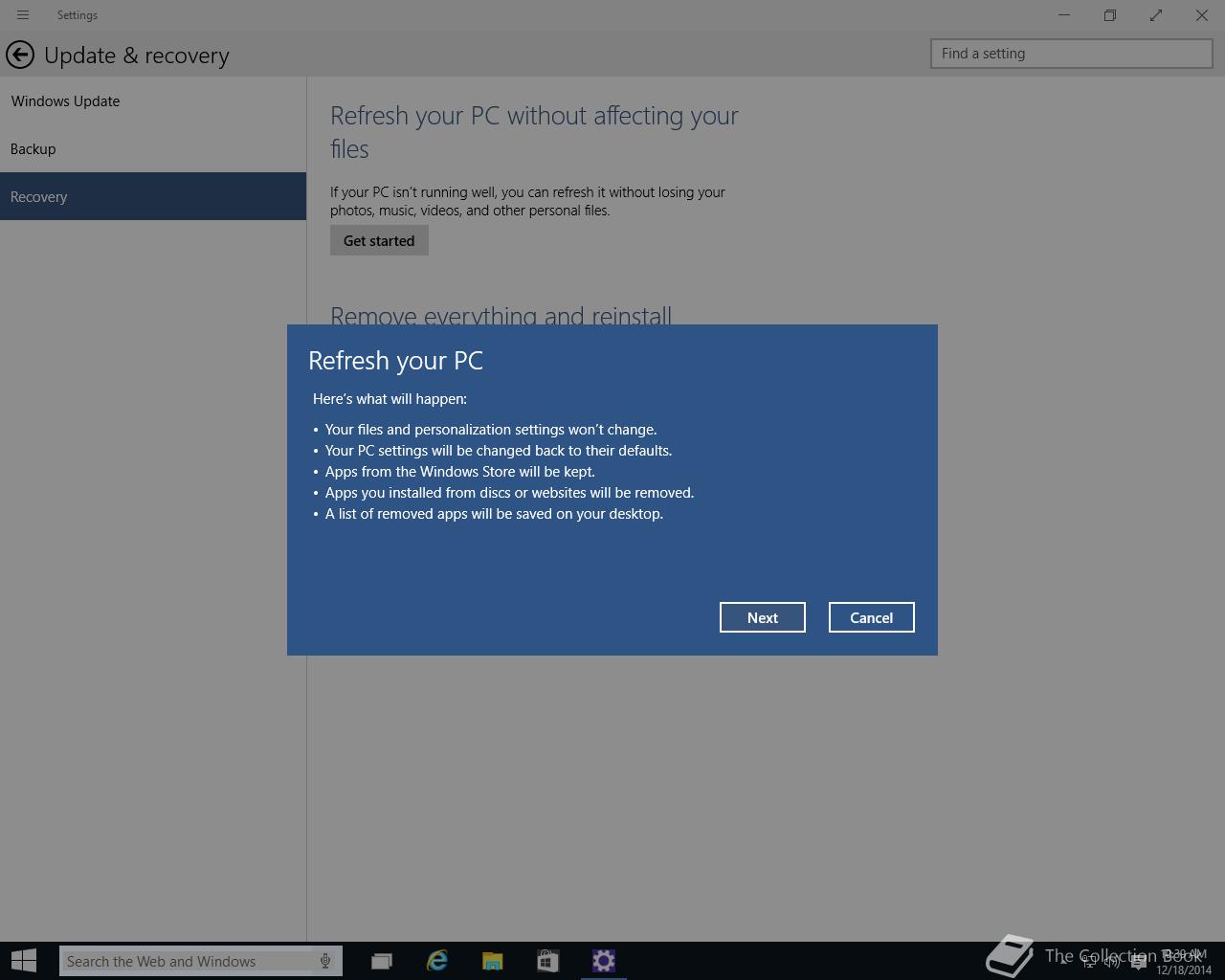
Task: Open File Explorer from taskbar
Action: [x=493, y=961]
